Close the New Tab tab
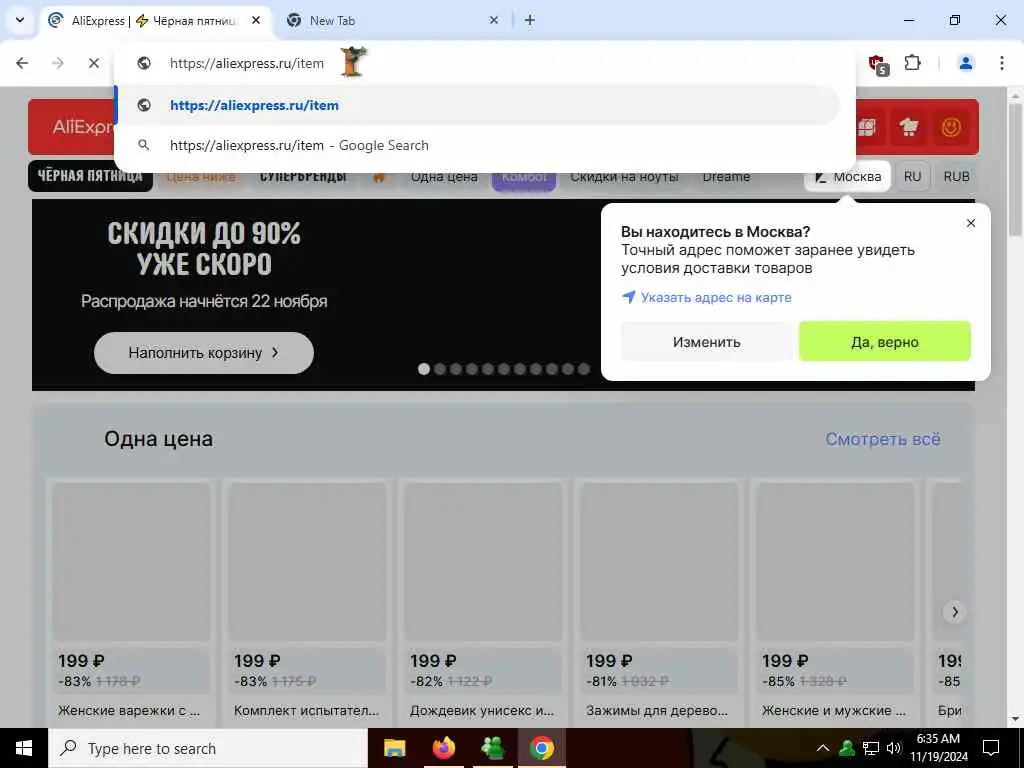The image size is (1024, 768). pyautogui.click(x=494, y=20)
